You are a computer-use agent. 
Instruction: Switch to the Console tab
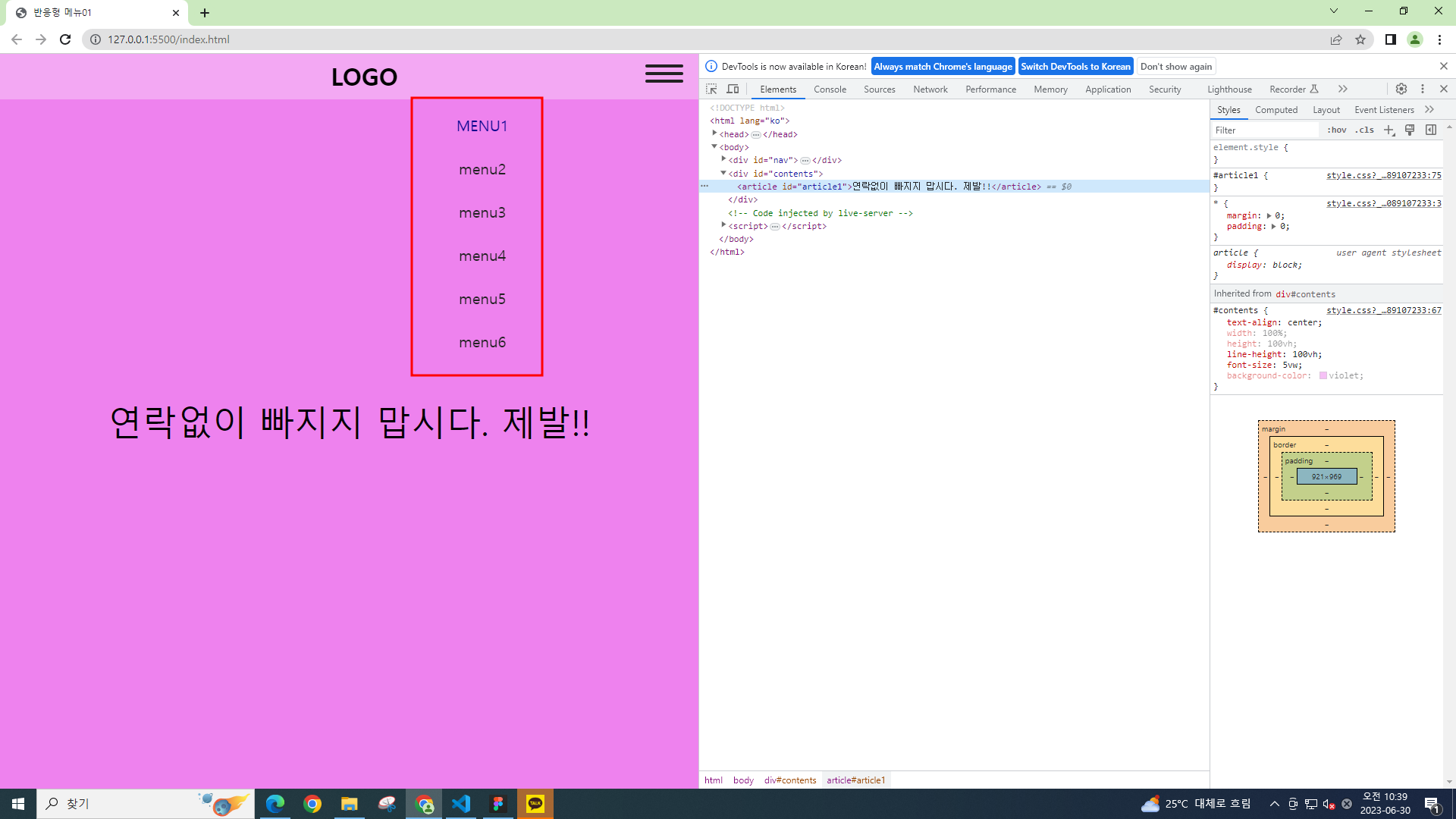pos(830,89)
